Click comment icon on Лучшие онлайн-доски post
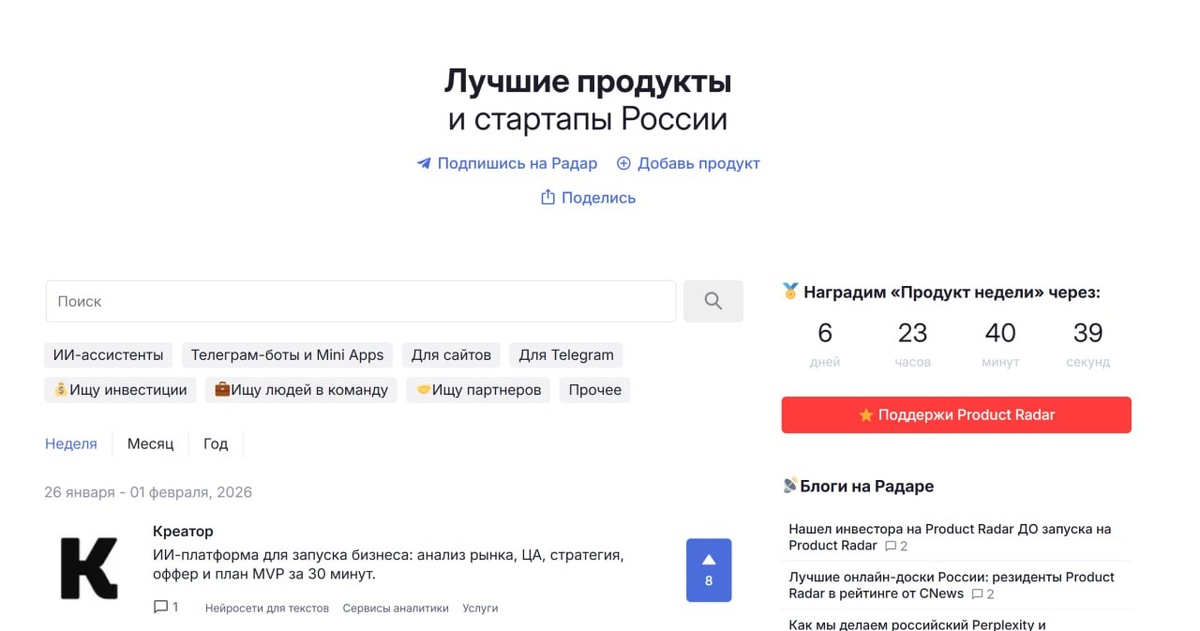 [977, 594]
